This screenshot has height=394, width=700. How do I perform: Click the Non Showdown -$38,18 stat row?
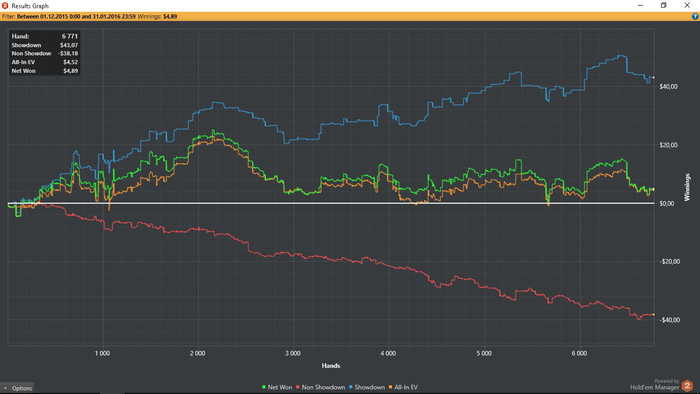[45, 54]
